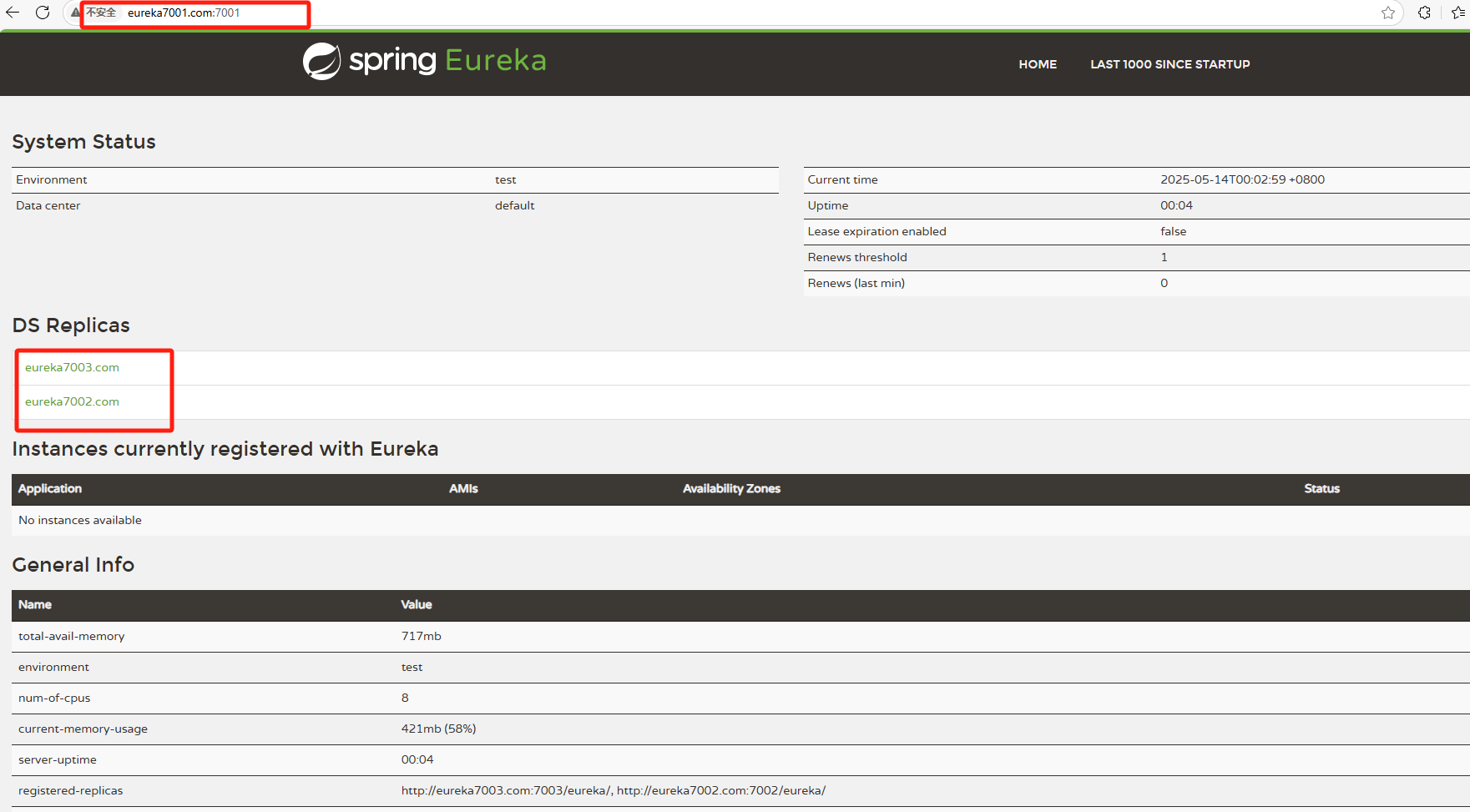Click the Spring Eureka logo
This screenshot has height=812, width=1470.
point(425,61)
